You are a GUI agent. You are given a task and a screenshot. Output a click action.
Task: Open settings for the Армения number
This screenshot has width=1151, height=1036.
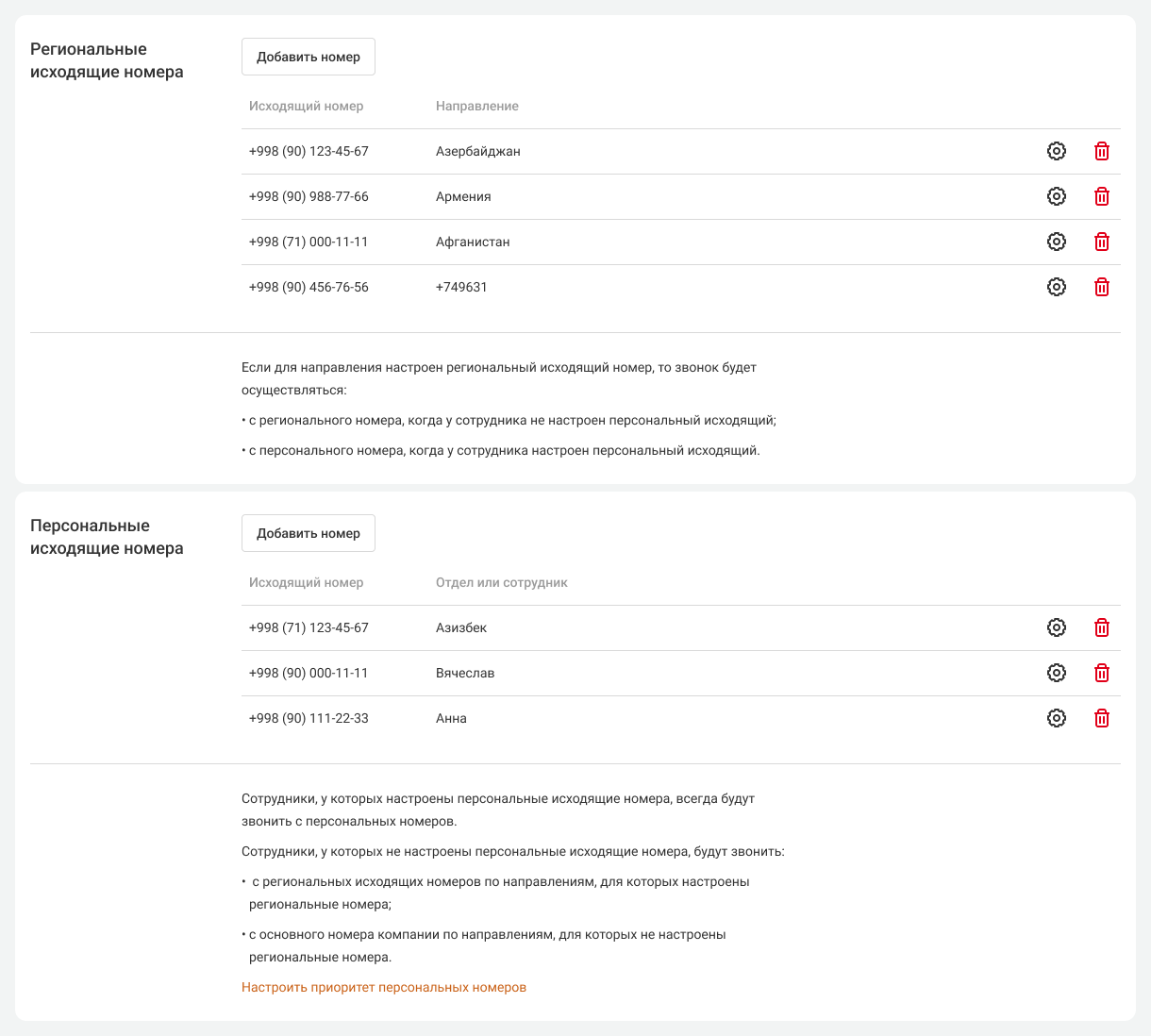(1057, 196)
